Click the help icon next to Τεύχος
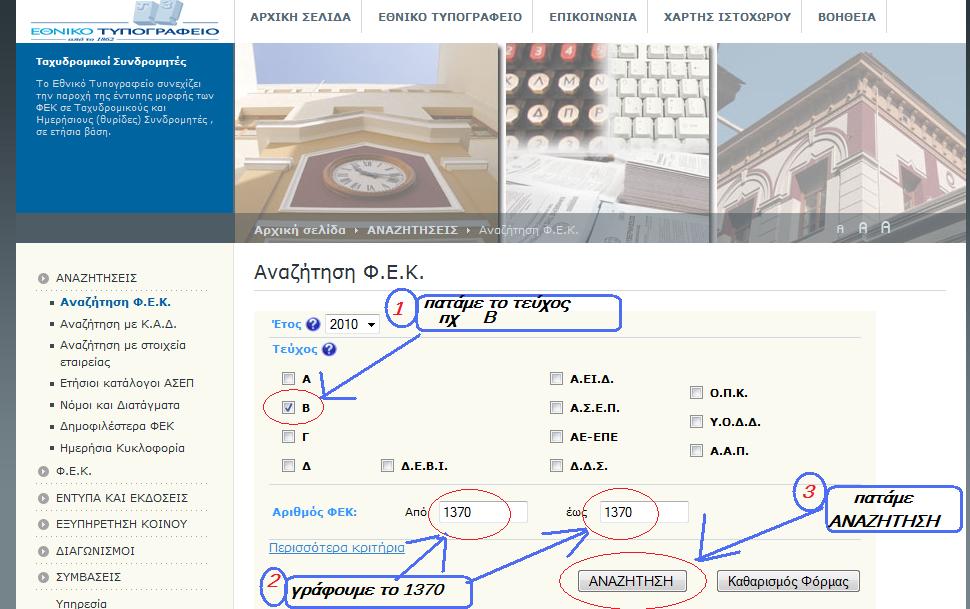 (329, 350)
